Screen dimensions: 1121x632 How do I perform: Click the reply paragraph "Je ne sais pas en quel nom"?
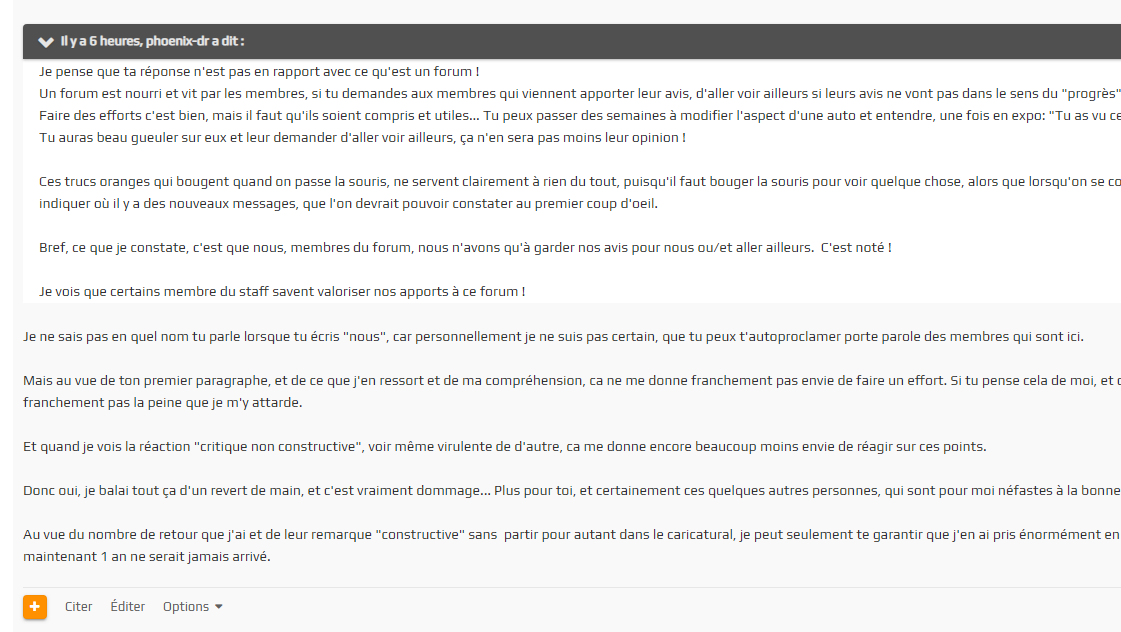pos(553,337)
